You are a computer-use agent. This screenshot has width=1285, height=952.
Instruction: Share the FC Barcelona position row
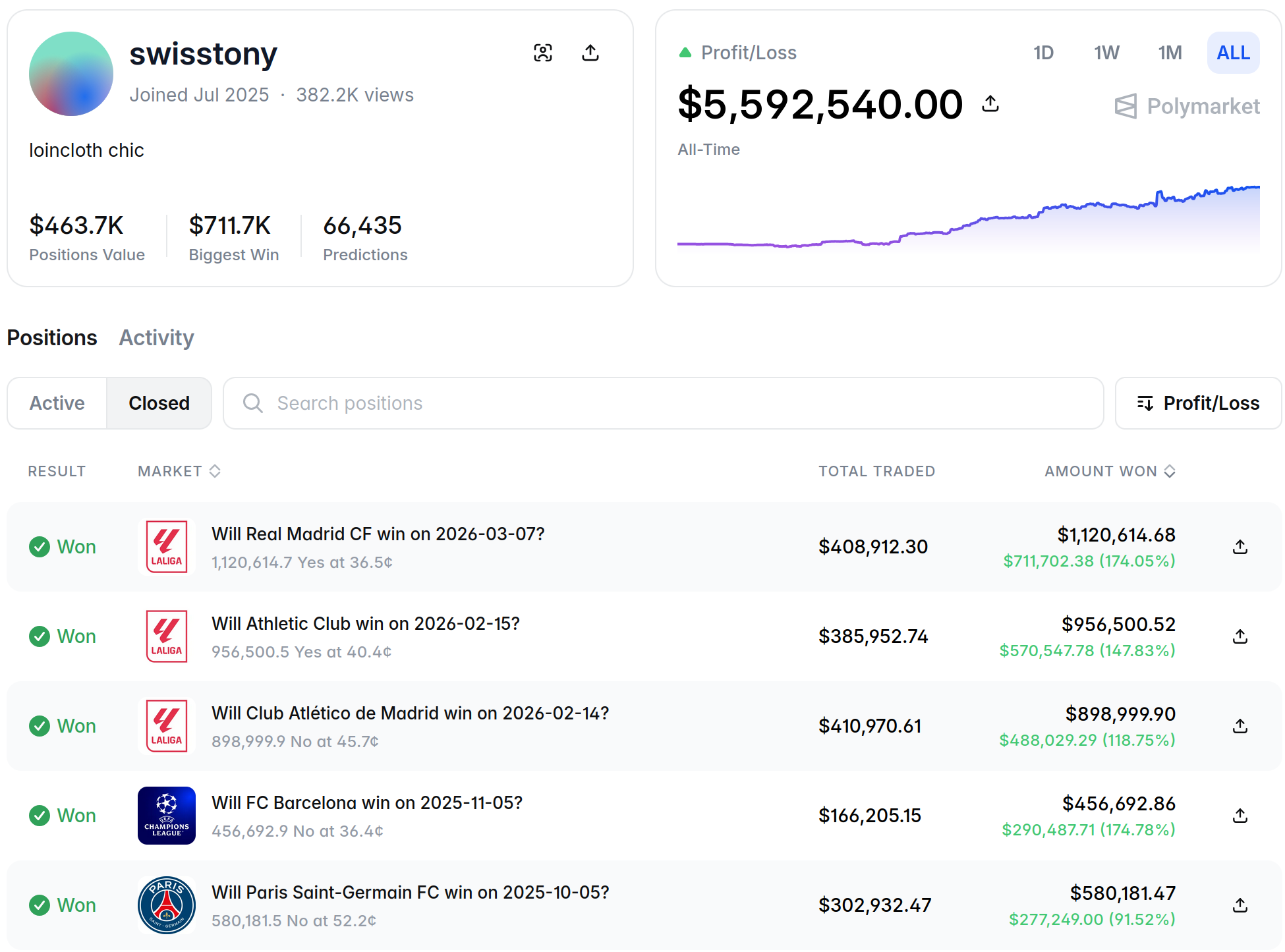pyautogui.click(x=1240, y=816)
